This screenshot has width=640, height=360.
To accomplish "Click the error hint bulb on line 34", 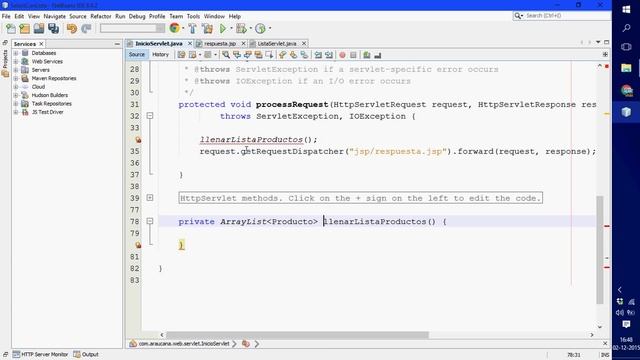I will (138, 140).
